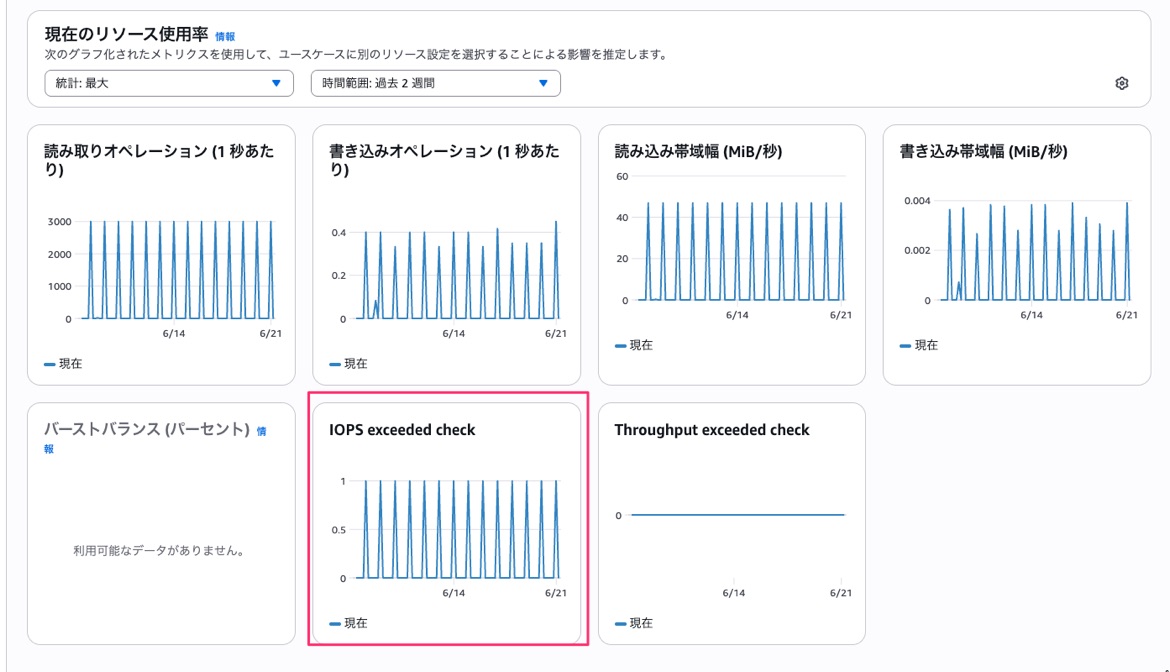Image resolution: width=1170 pixels, height=672 pixels.
Task: Click the 3000 axis label in 読み取りオペレーション
Action: point(60,222)
